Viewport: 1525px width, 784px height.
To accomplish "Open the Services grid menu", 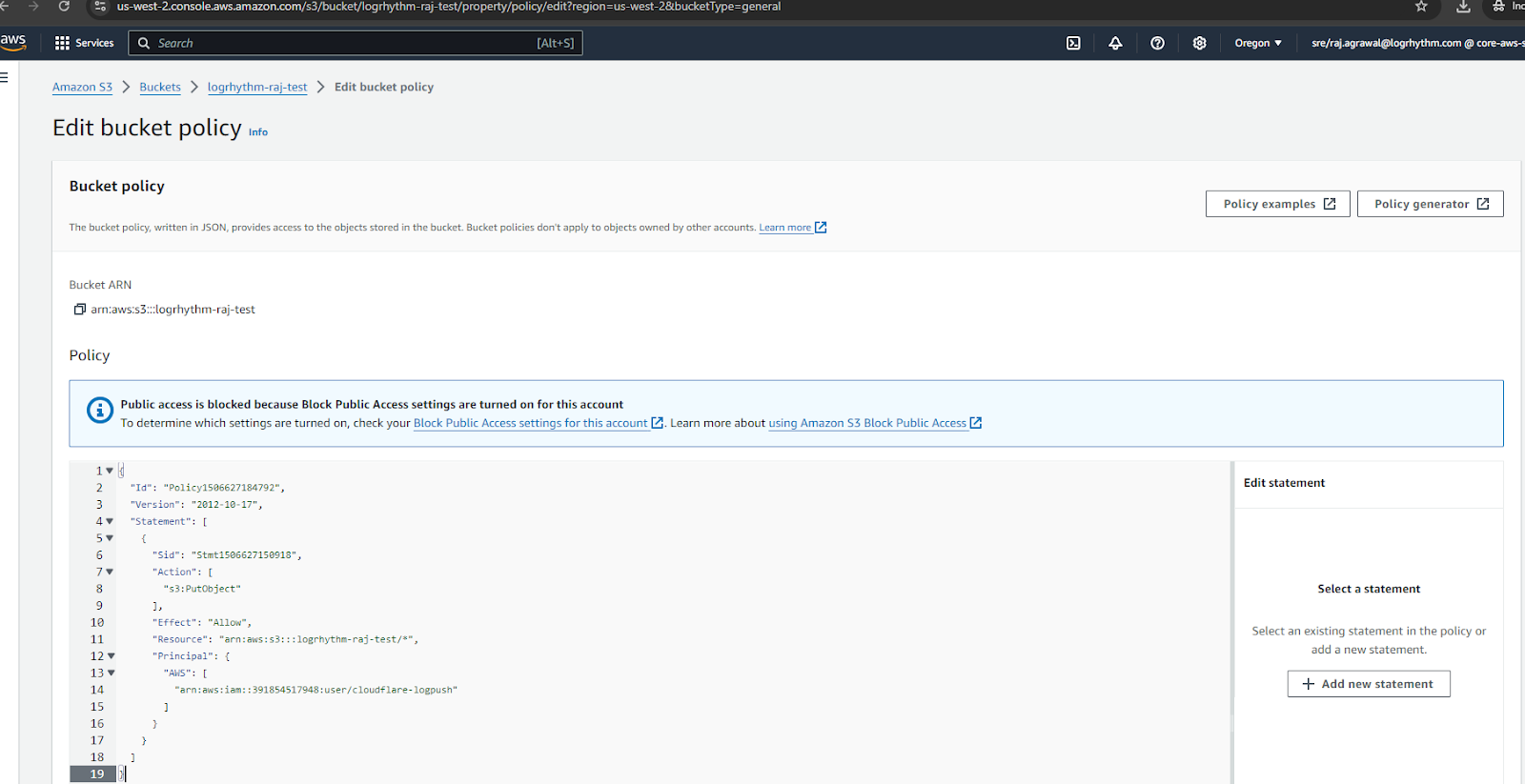I will (x=84, y=43).
